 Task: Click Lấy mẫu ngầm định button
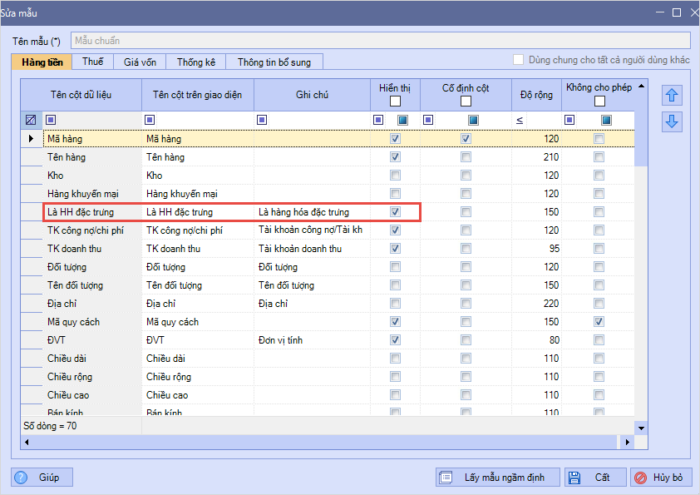coord(497,477)
